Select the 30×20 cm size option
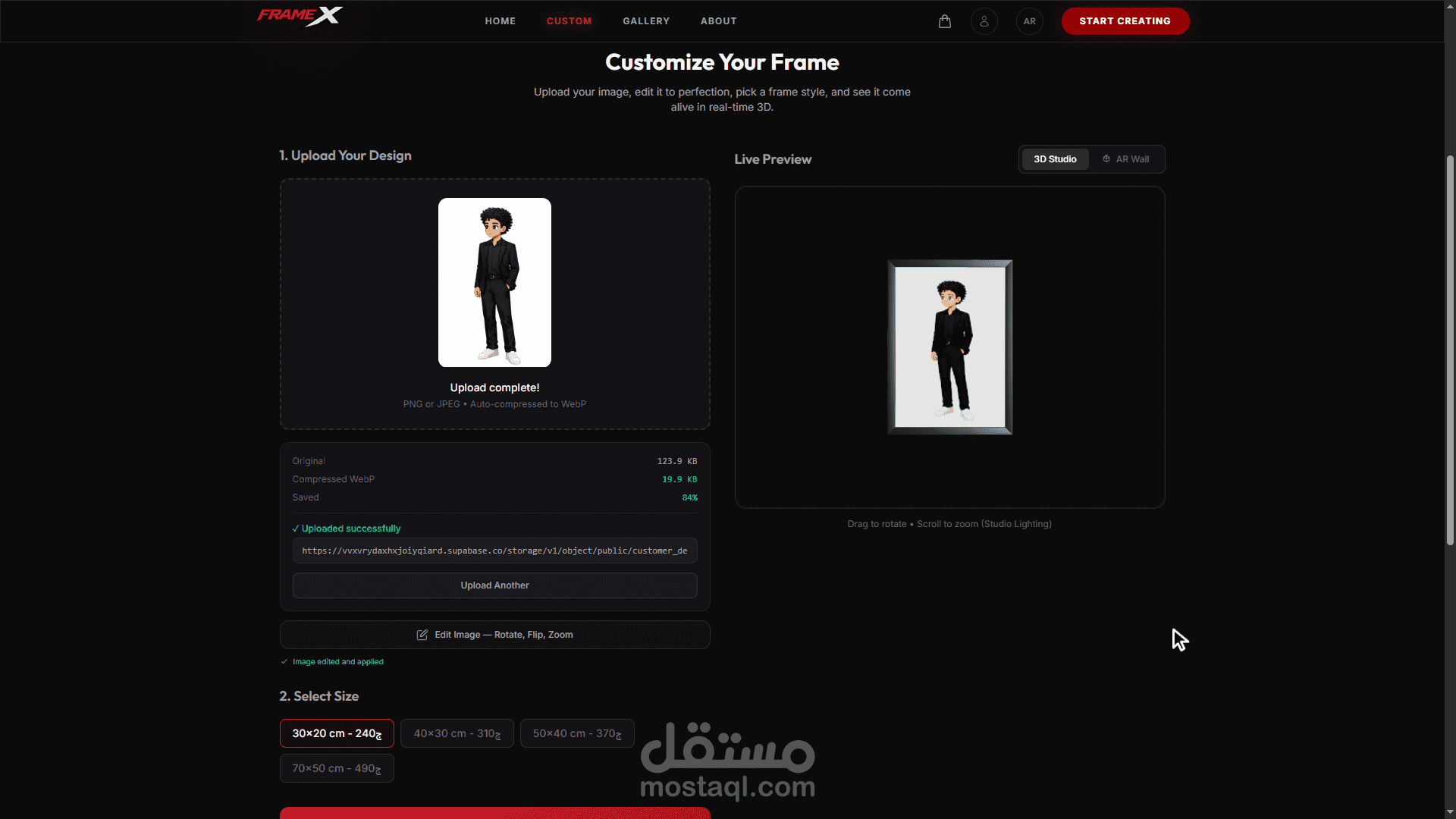 coord(337,733)
